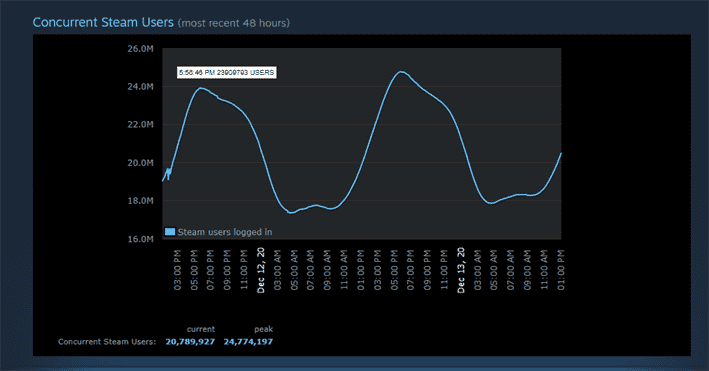709x371 pixels.
Task: Click the 11:00 PM label just before Dec 13
Action: pos(444,269)
